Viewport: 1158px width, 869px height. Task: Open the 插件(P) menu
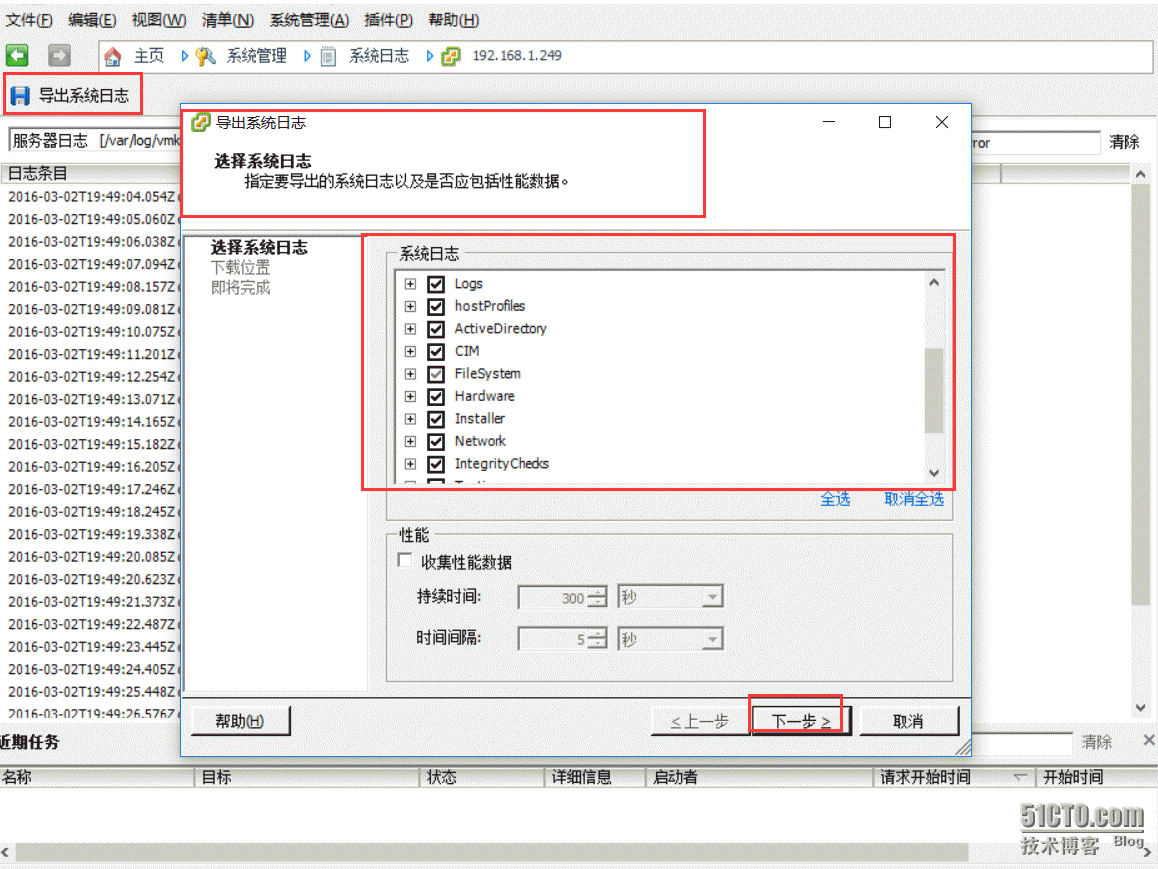click(x=388, y=20)
